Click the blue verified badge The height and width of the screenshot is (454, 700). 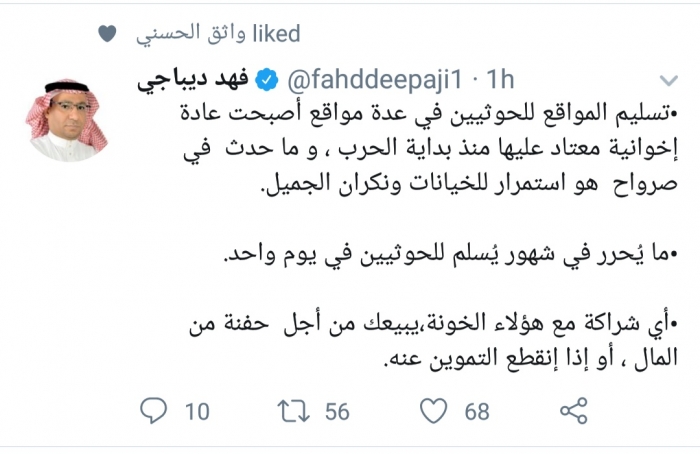coord(266,76)
